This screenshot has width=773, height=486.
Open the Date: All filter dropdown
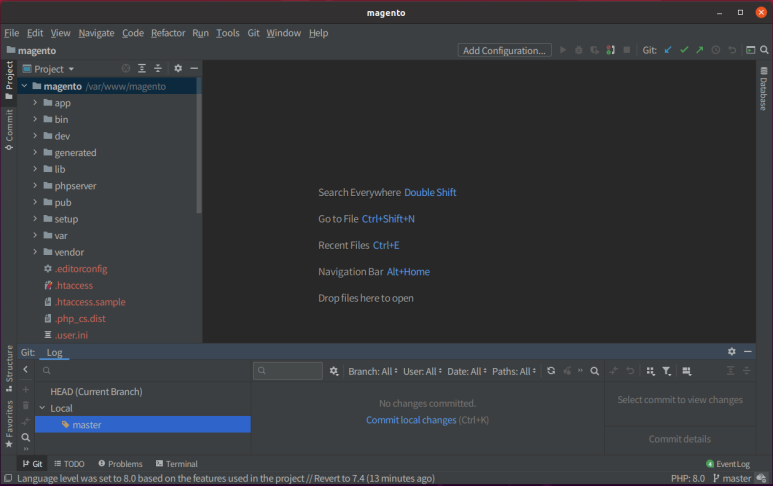[x=467, y=372]
